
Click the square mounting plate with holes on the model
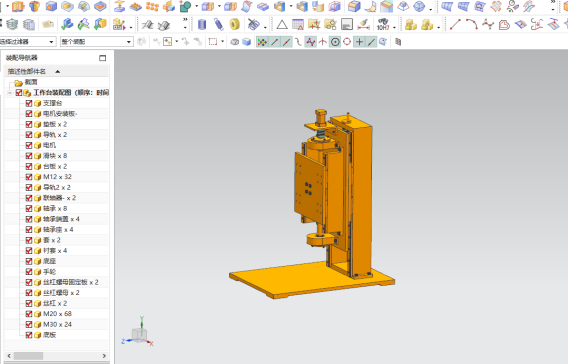[309, 188]
